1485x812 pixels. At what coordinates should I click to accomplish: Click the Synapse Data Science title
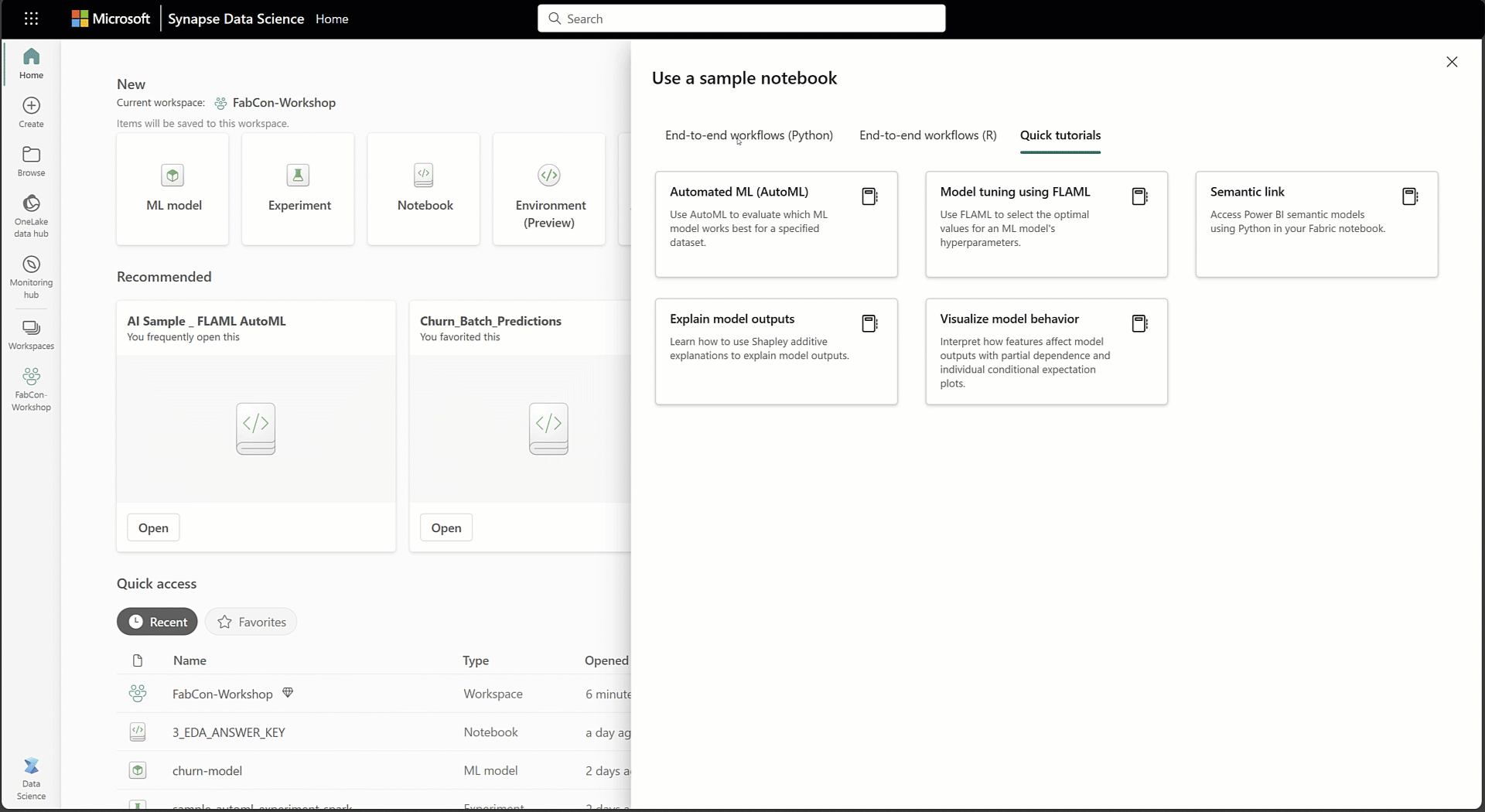236,19
